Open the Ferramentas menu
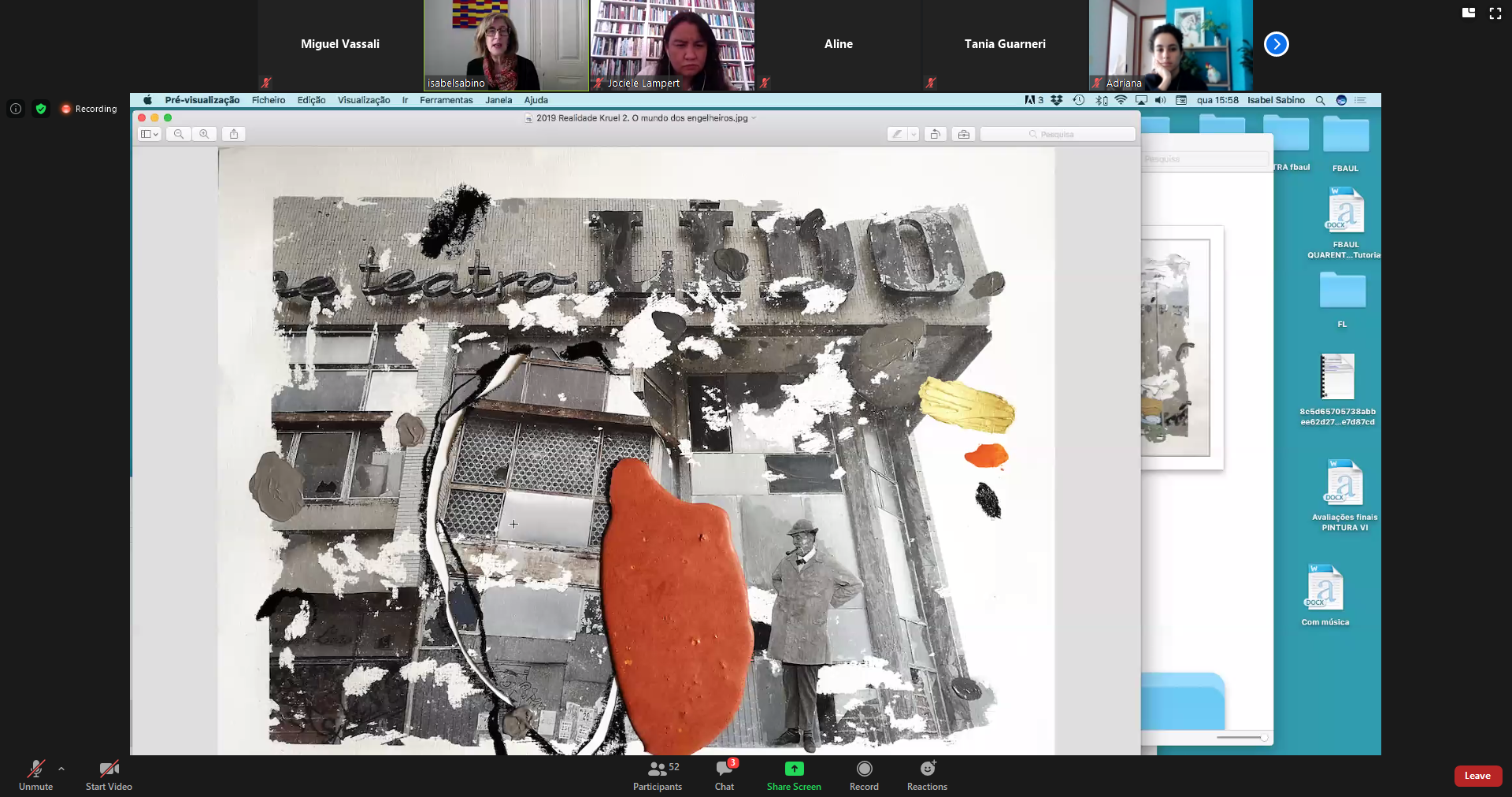The image size is (1512, 797). tap(447, 100)
